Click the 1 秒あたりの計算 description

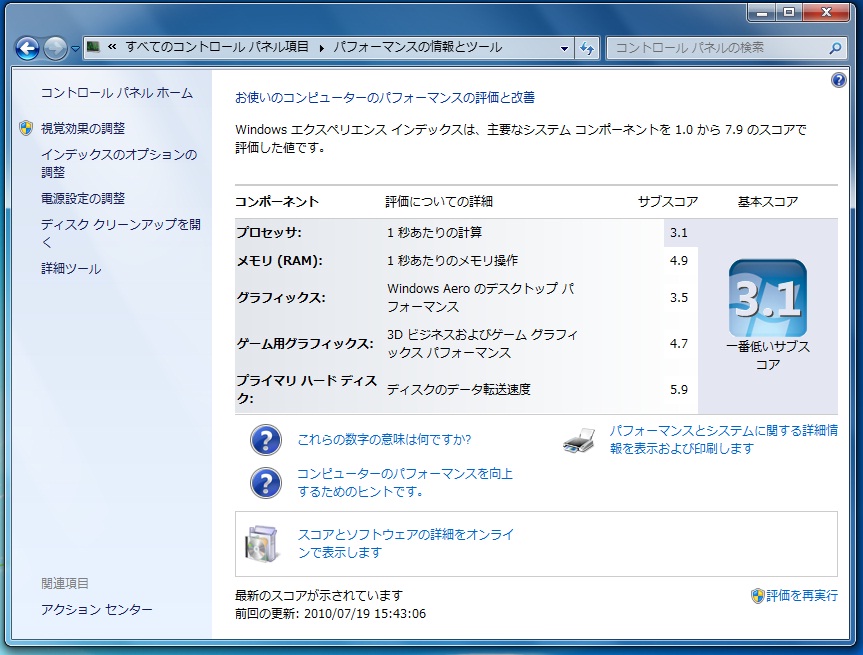pyautogui.click(x=434, y=233)
